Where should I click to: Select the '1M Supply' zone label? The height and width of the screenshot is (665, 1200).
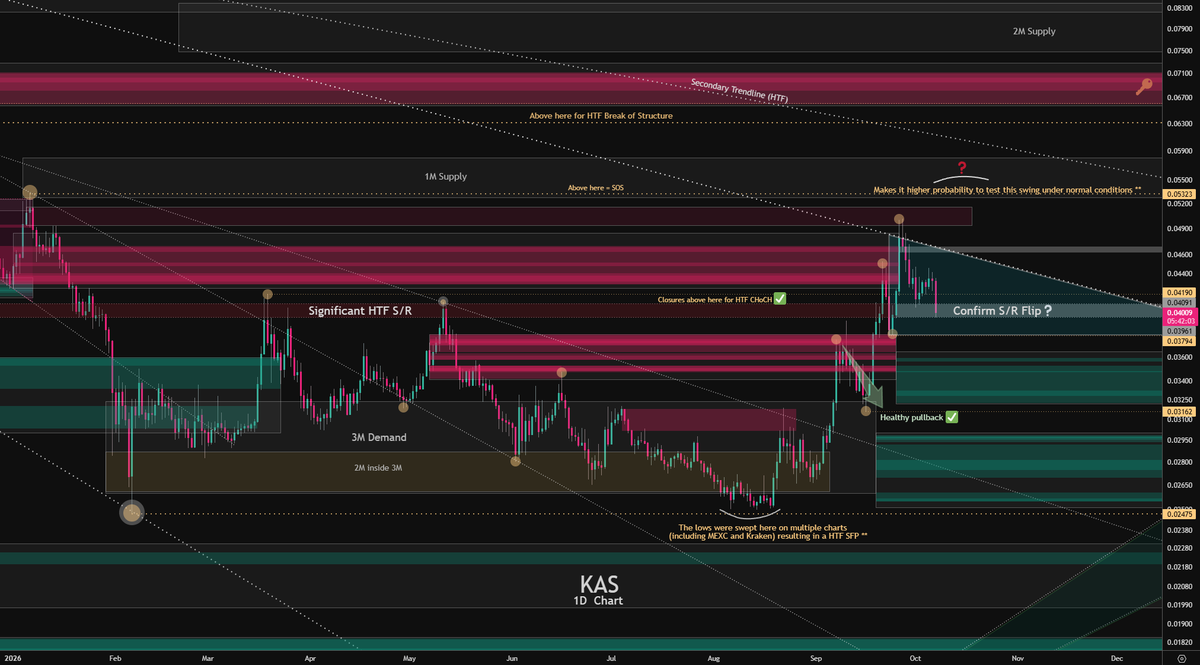445,176
